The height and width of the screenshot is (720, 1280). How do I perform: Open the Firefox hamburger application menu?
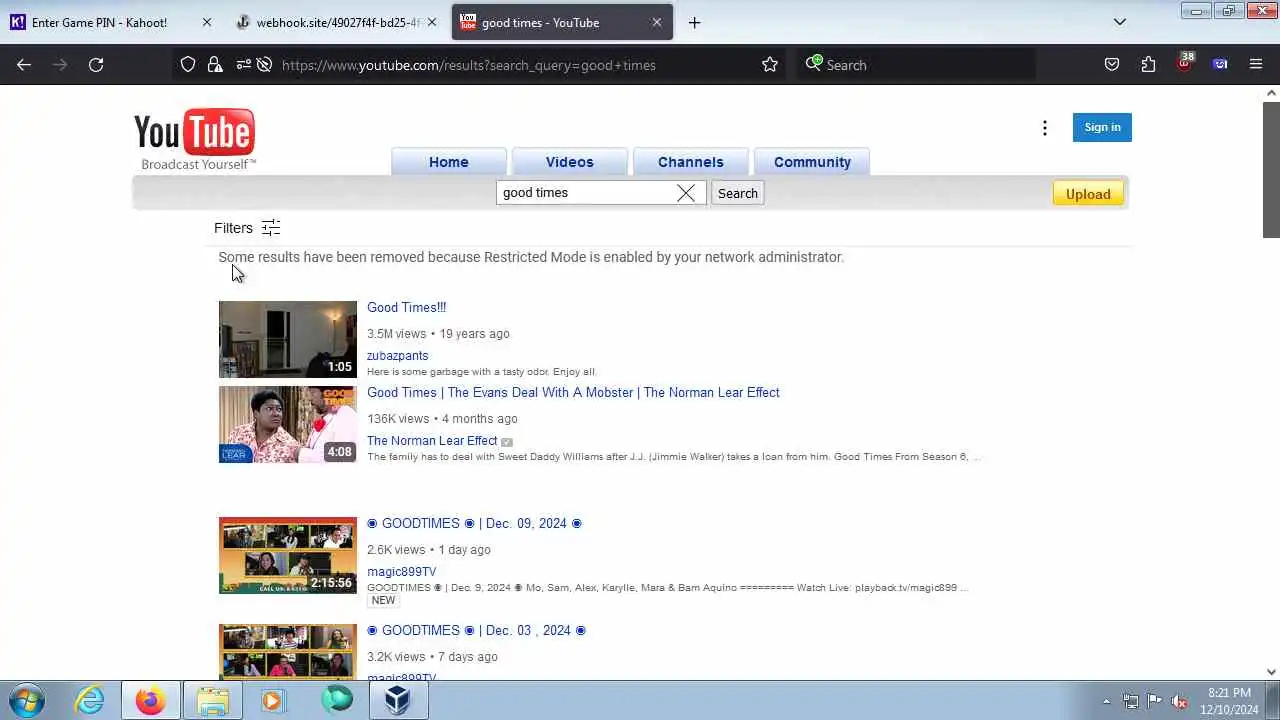pos(1256,65)
